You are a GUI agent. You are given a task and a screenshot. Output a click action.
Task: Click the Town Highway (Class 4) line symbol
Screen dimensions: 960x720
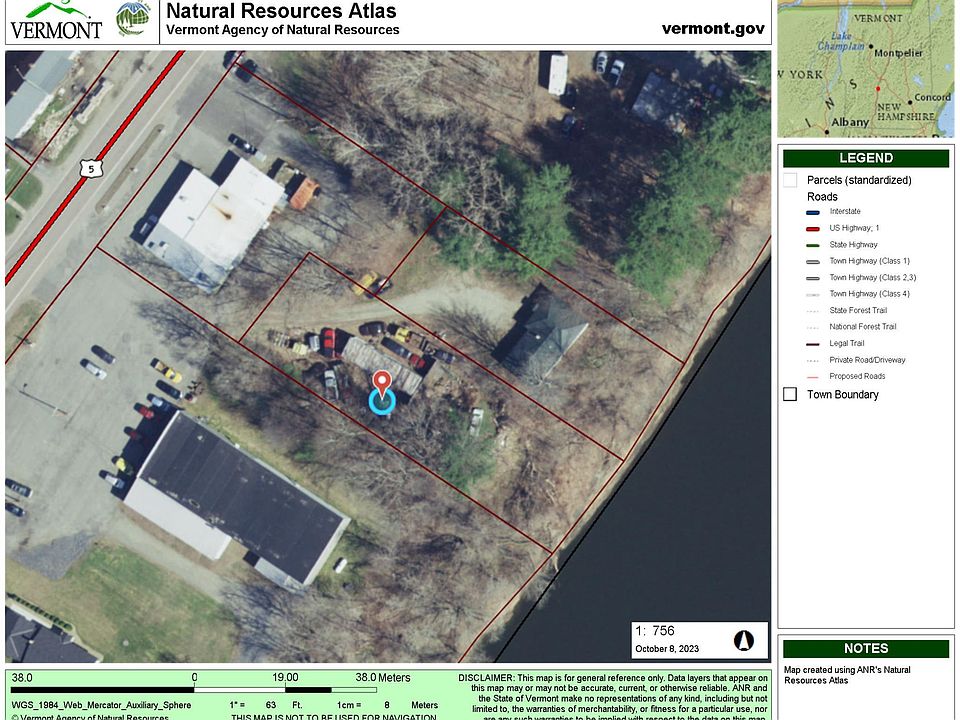point(813,295)
